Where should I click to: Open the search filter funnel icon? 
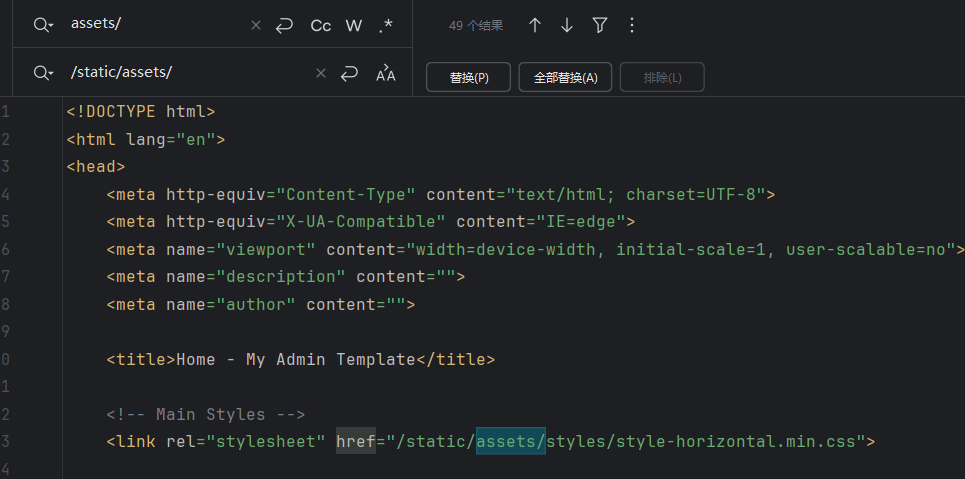pos(599,25)
